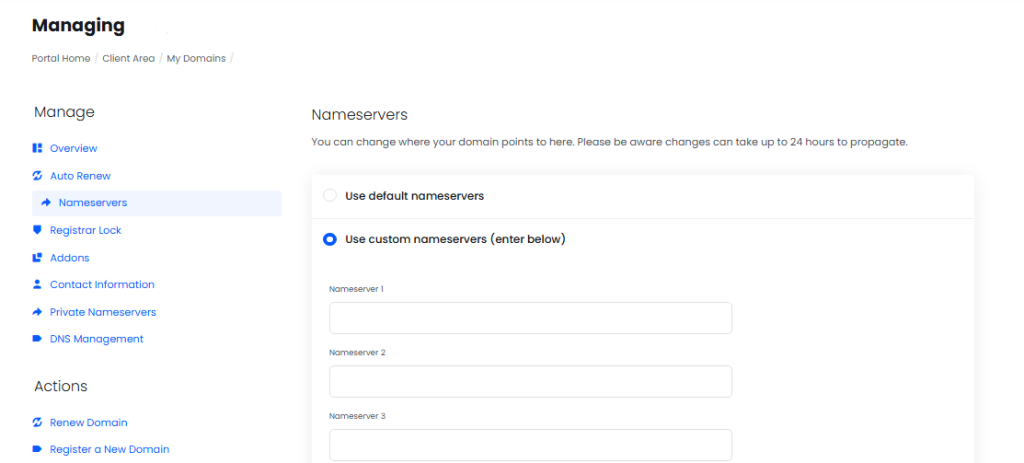Click the Renew Domain sync icon

click(x=37, y=423)
